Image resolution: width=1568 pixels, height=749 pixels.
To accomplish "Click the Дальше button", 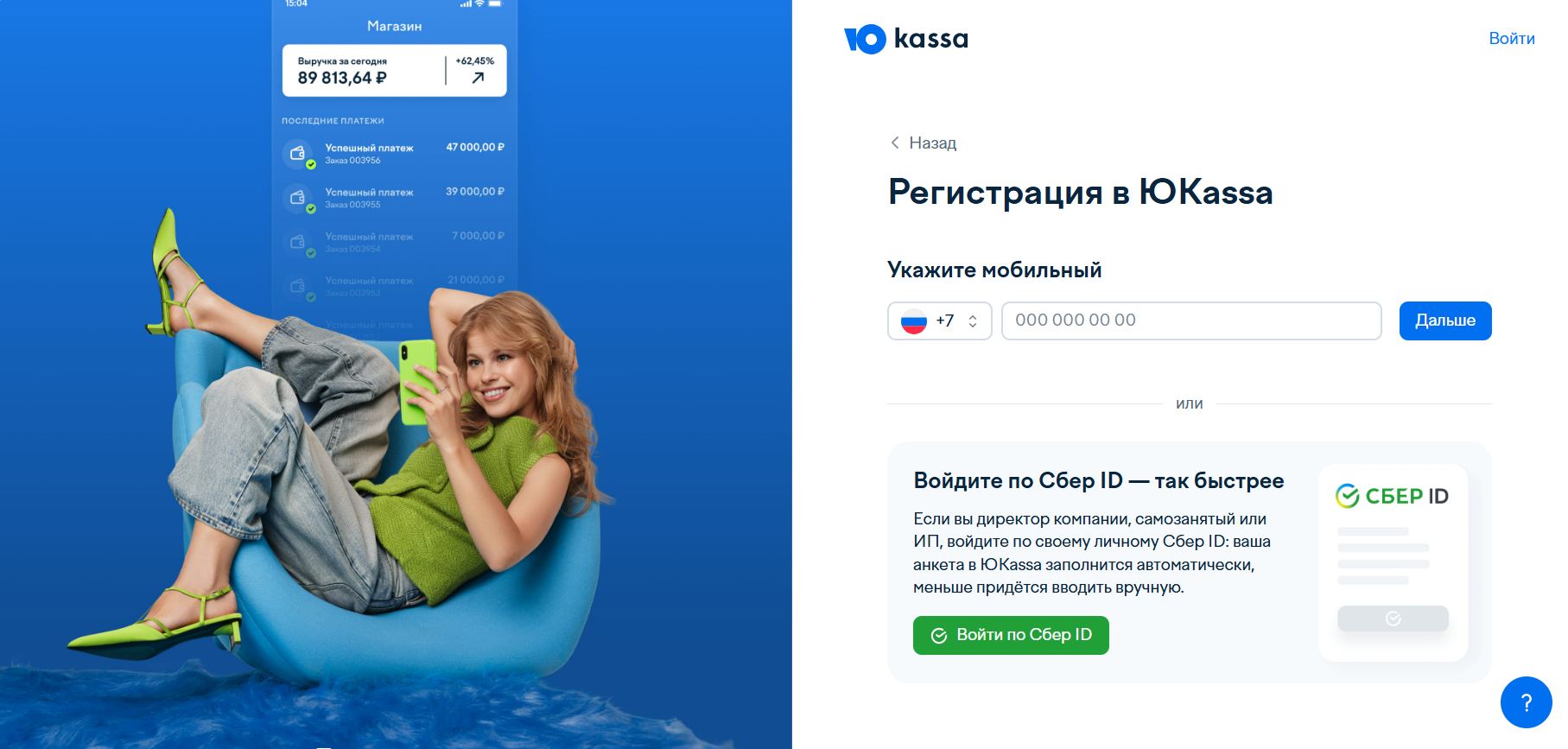I will [1445, 321].
